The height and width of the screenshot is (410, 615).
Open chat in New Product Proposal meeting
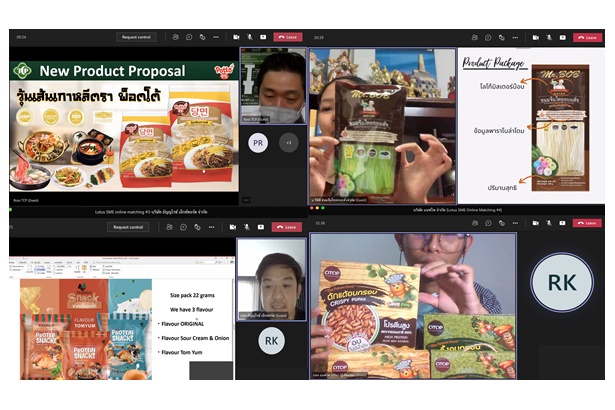pos(189,37)
